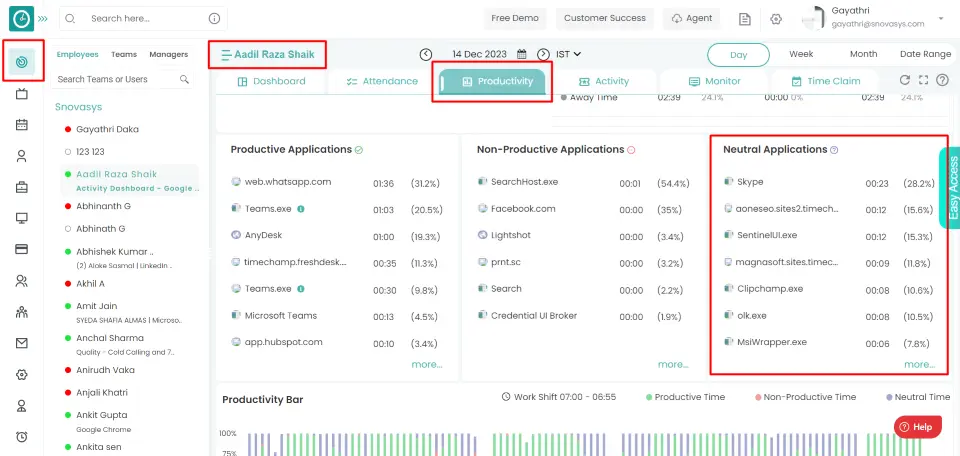Image resolution: width=960 pixels, height=456 pixels.
Task: Show more Non-Productive Applications
Action: 673,364
